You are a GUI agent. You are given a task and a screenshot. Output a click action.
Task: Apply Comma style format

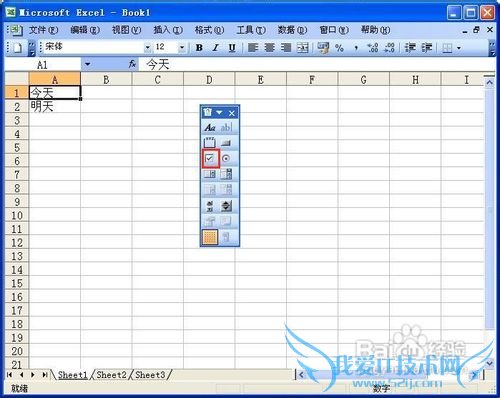click(356, 49)
